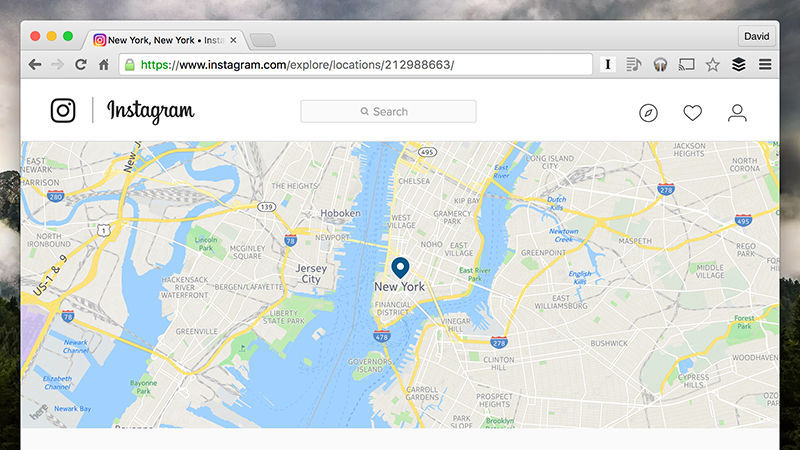Go to browser home page icon
800x450 pixels.
pos(104,65)
